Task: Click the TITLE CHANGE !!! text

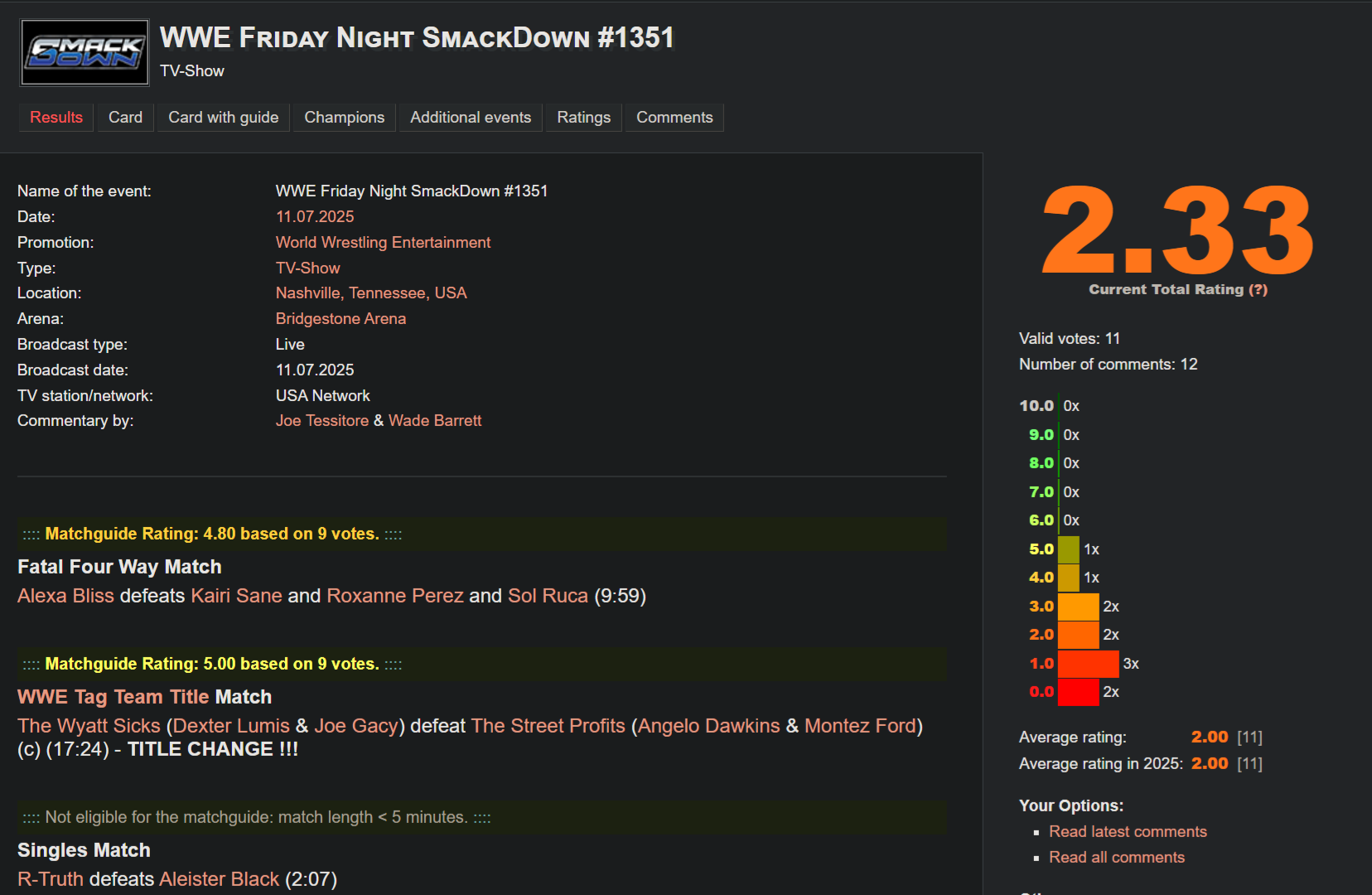Action: 213,749
